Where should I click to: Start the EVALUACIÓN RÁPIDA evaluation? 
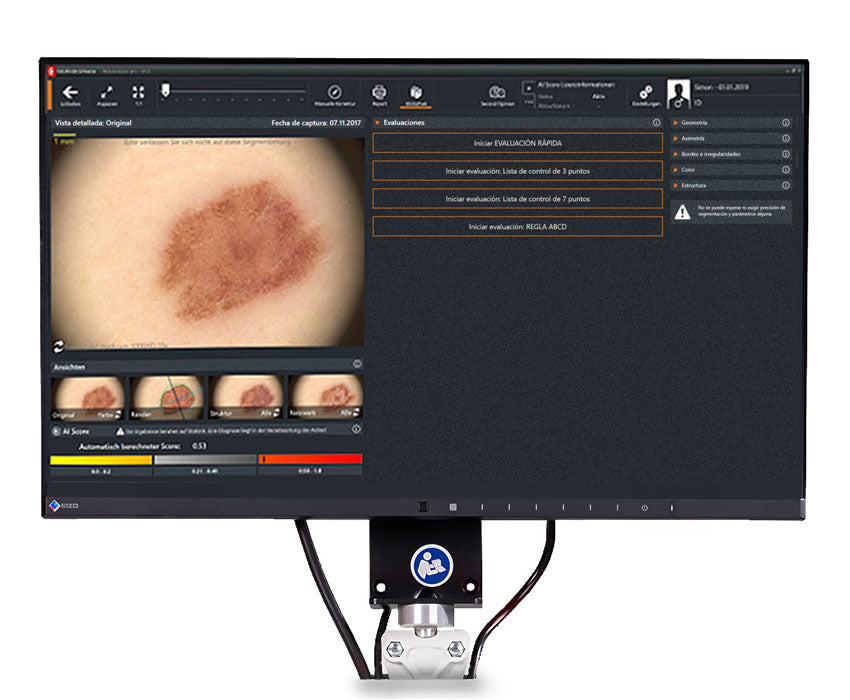click(x=517, y=144)
